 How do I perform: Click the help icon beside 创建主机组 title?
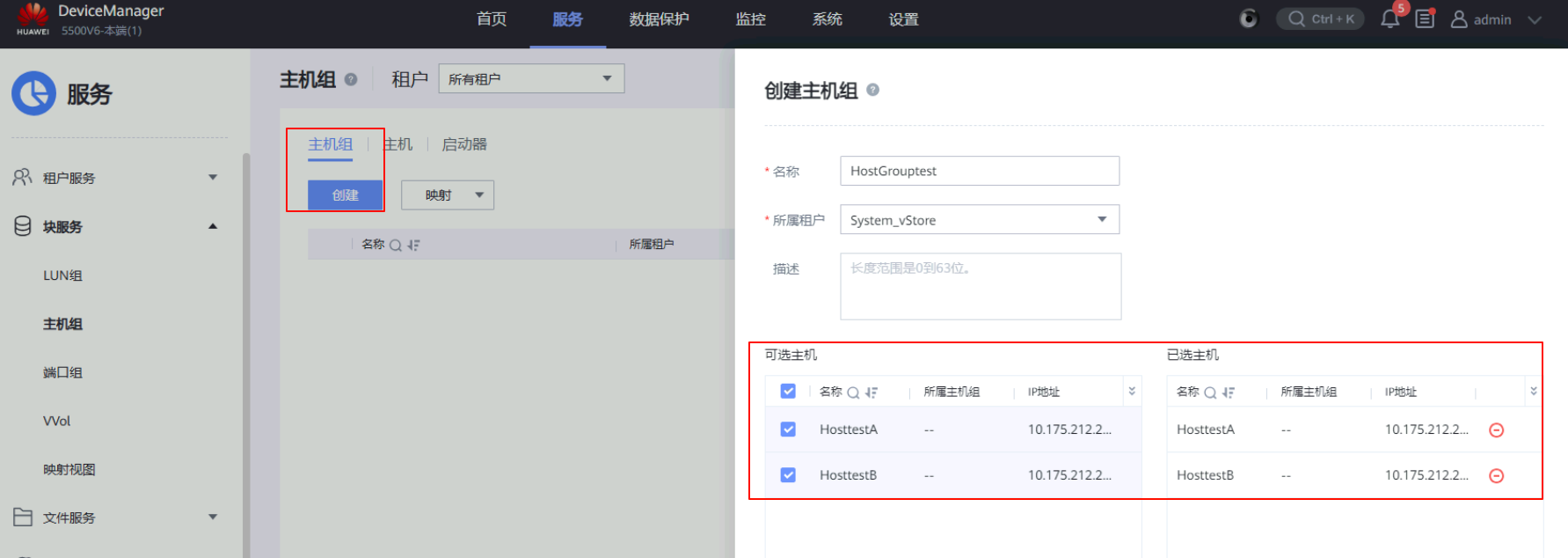click(872, 90)
